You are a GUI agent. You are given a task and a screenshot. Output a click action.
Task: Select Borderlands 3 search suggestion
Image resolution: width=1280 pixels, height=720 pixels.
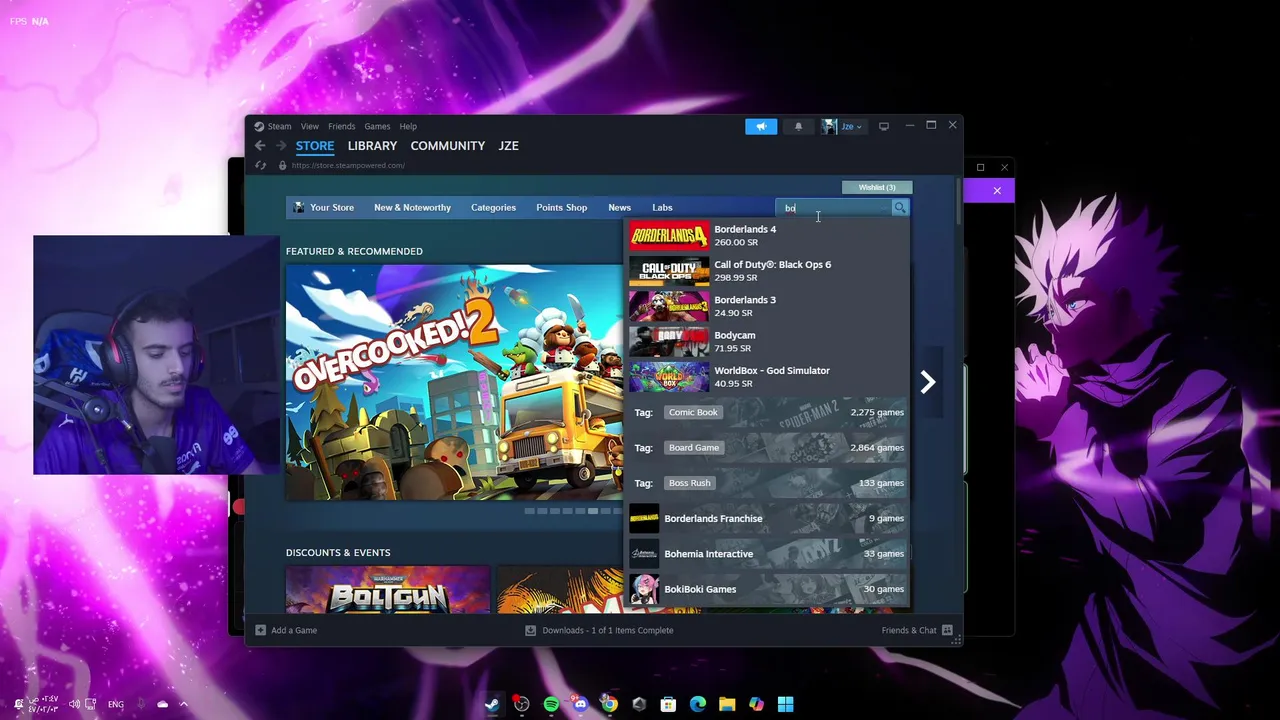(x=767, y=306)
